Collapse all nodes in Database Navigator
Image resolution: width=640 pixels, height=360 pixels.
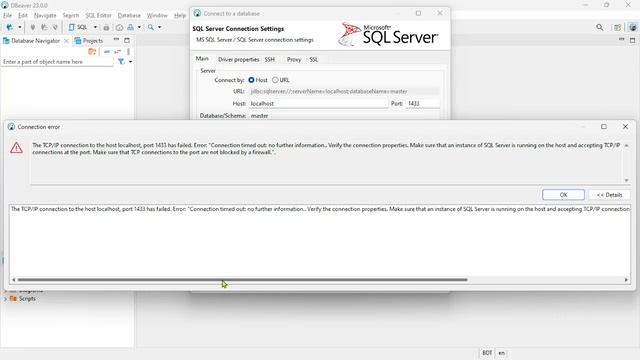coord(107,51)
